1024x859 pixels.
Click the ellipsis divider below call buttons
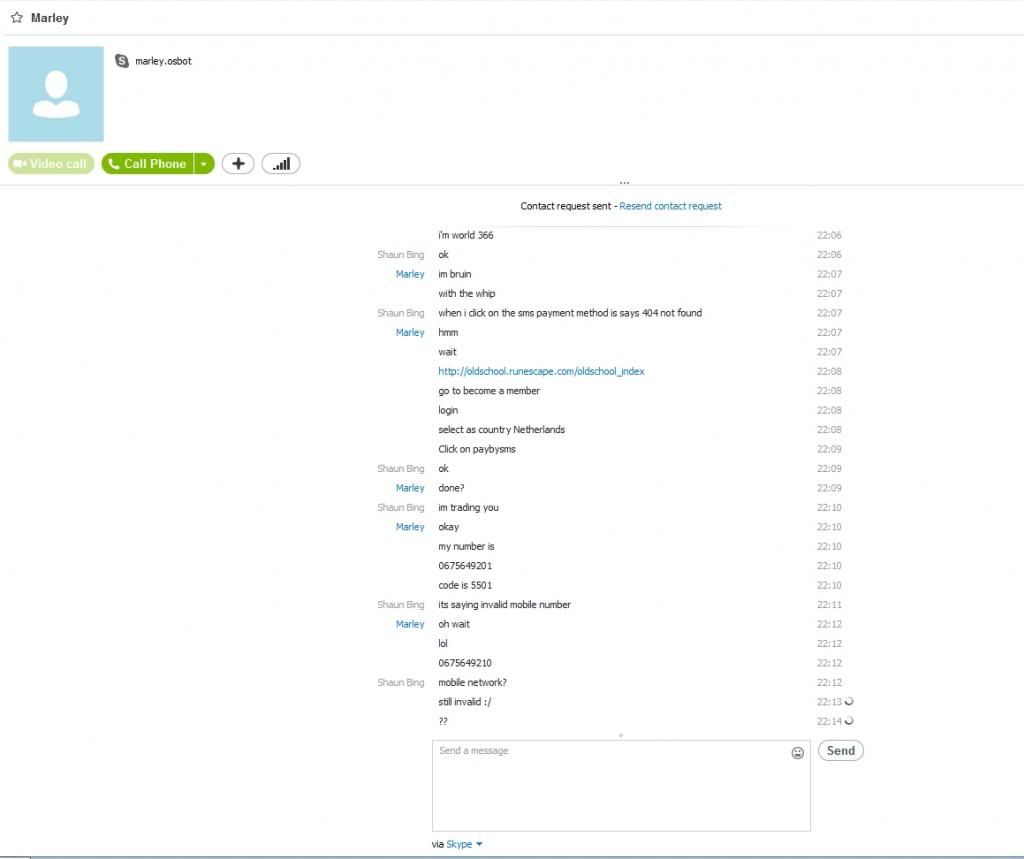(624, 183)
